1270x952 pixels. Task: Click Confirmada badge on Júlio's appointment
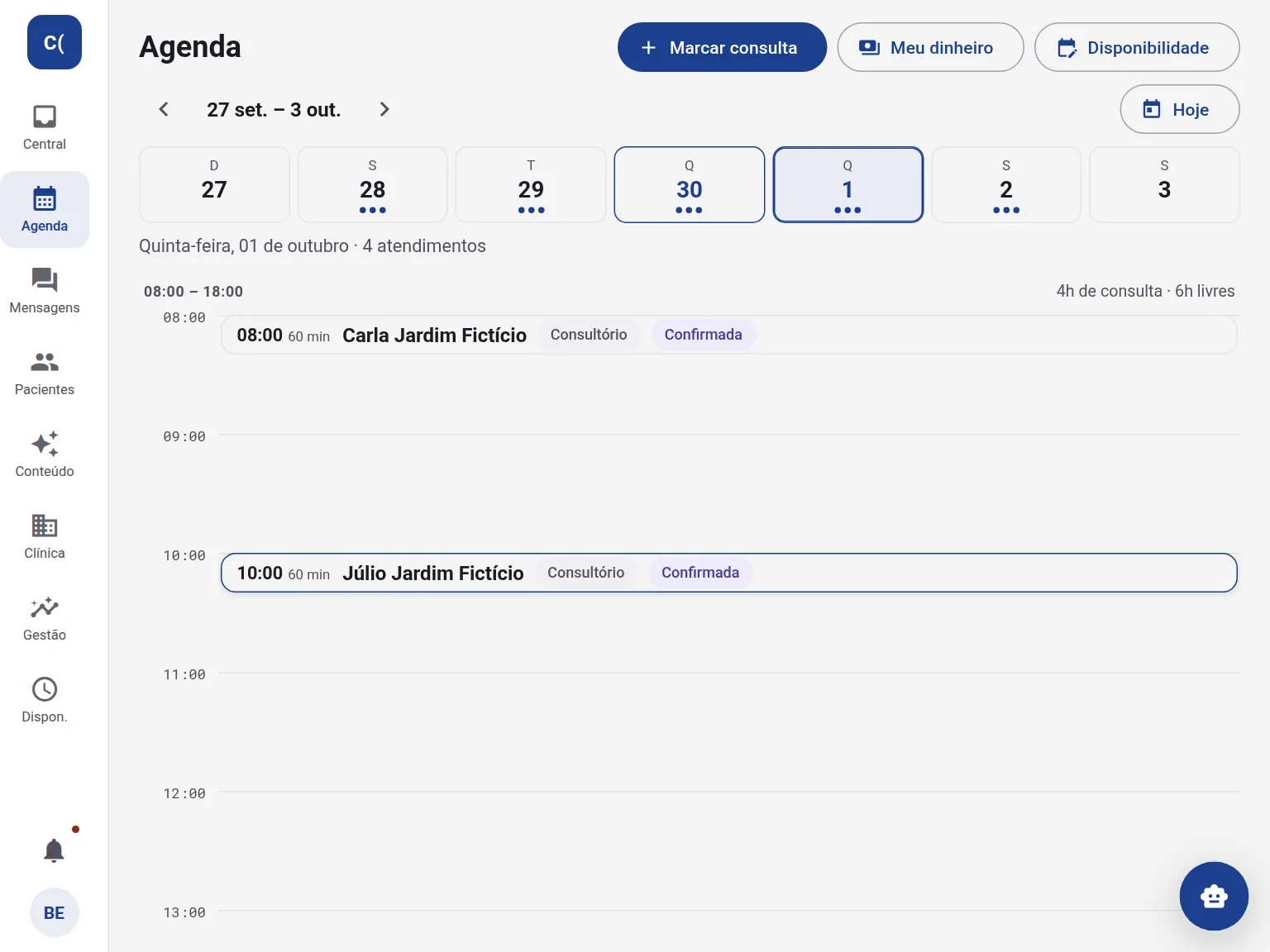tap(700, 573)
